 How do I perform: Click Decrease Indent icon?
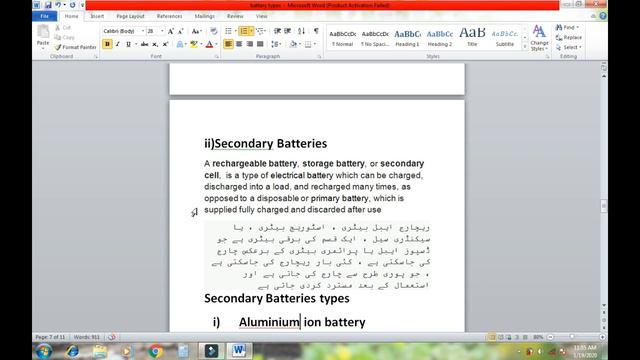pyautogui.click(x=277, y=31)
